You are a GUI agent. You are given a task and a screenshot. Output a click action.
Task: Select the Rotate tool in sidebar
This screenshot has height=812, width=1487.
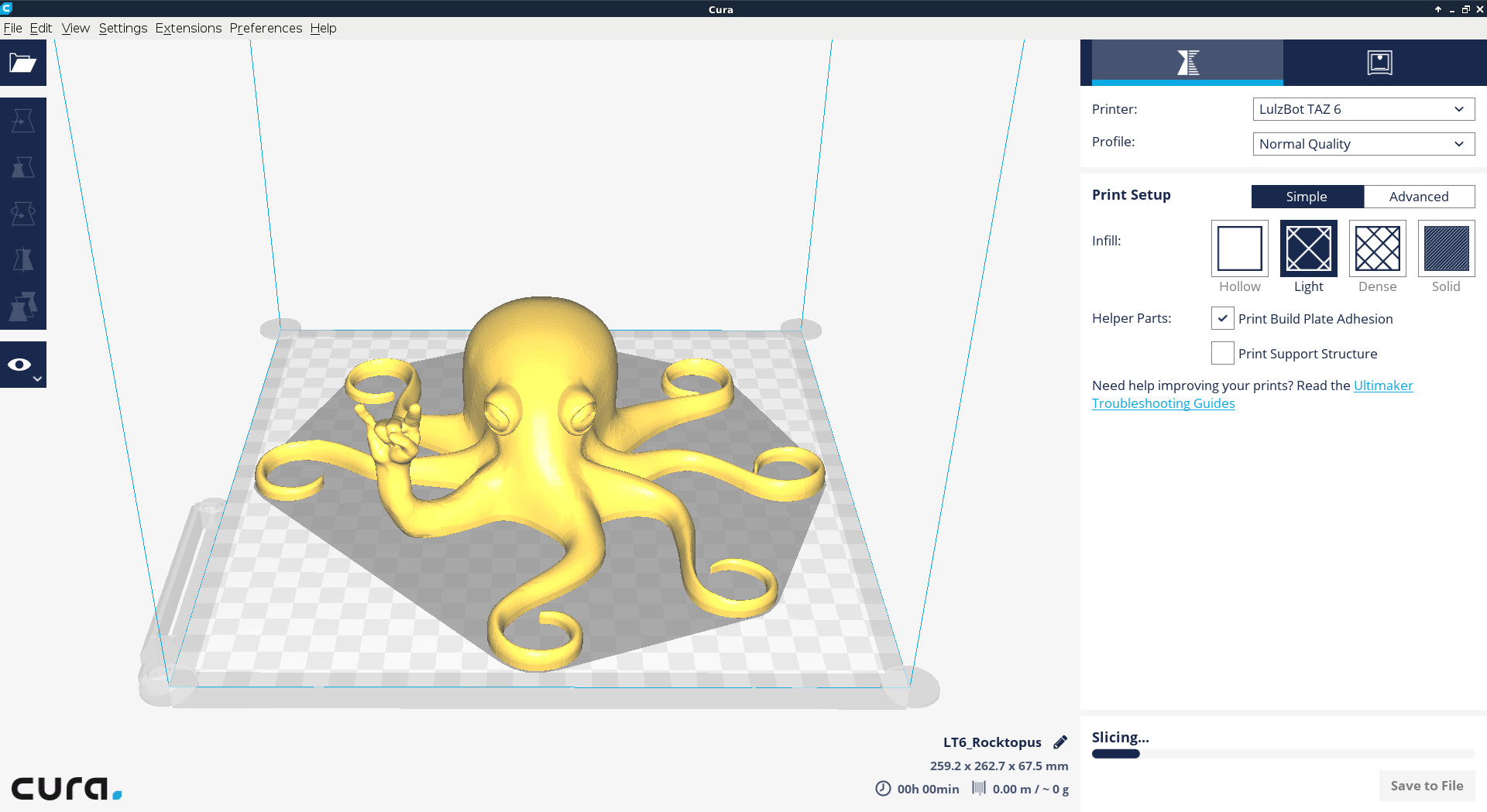point(22,214)
